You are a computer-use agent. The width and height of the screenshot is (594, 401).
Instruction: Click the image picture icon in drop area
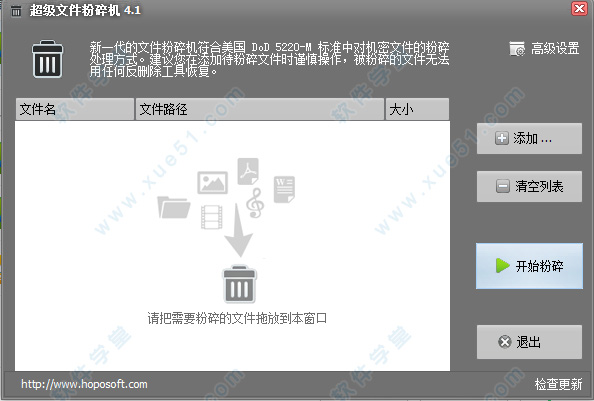tap(213, 183)
